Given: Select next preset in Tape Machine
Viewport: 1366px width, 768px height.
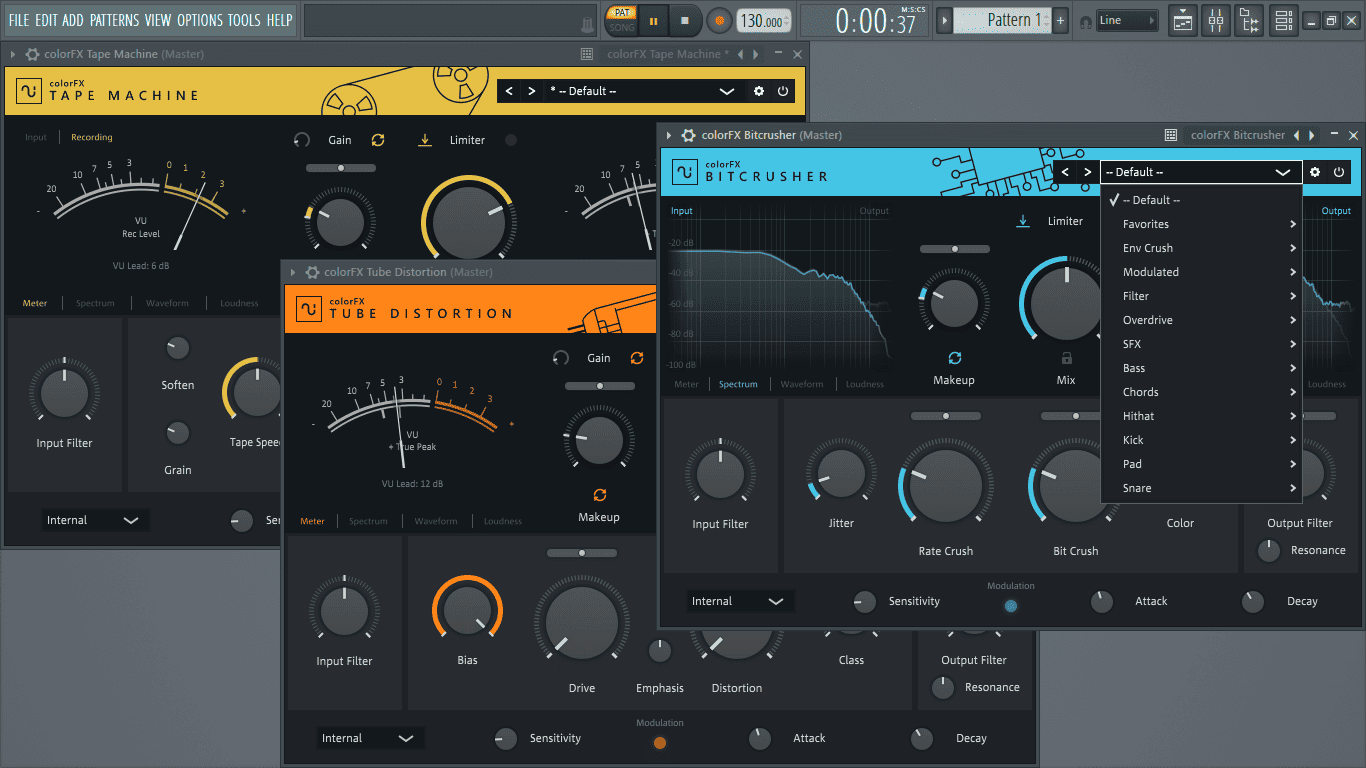Looking at the screenshot, I should pos(532,91).
